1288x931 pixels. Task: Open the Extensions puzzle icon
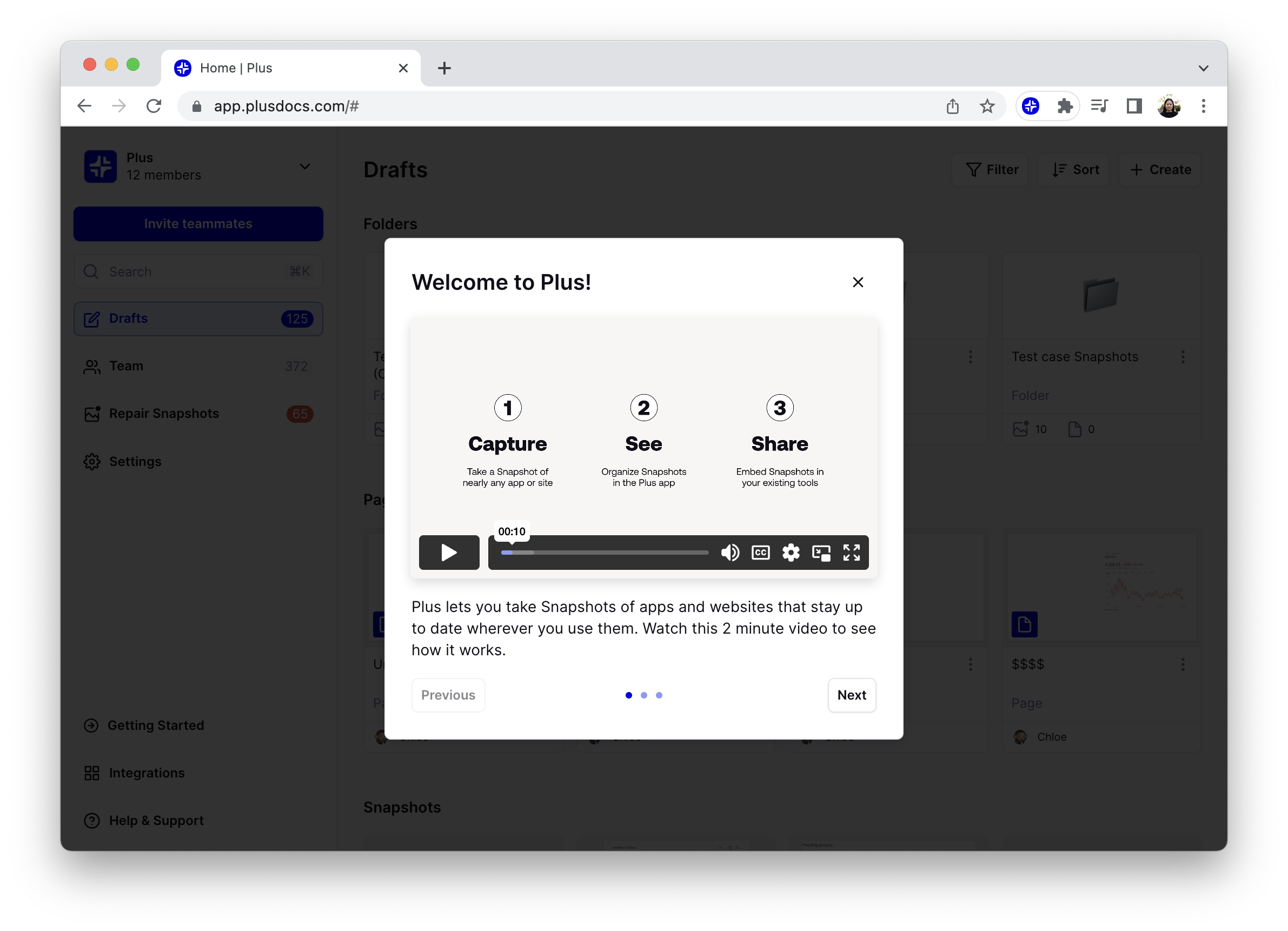click(x=1065, y=105)
